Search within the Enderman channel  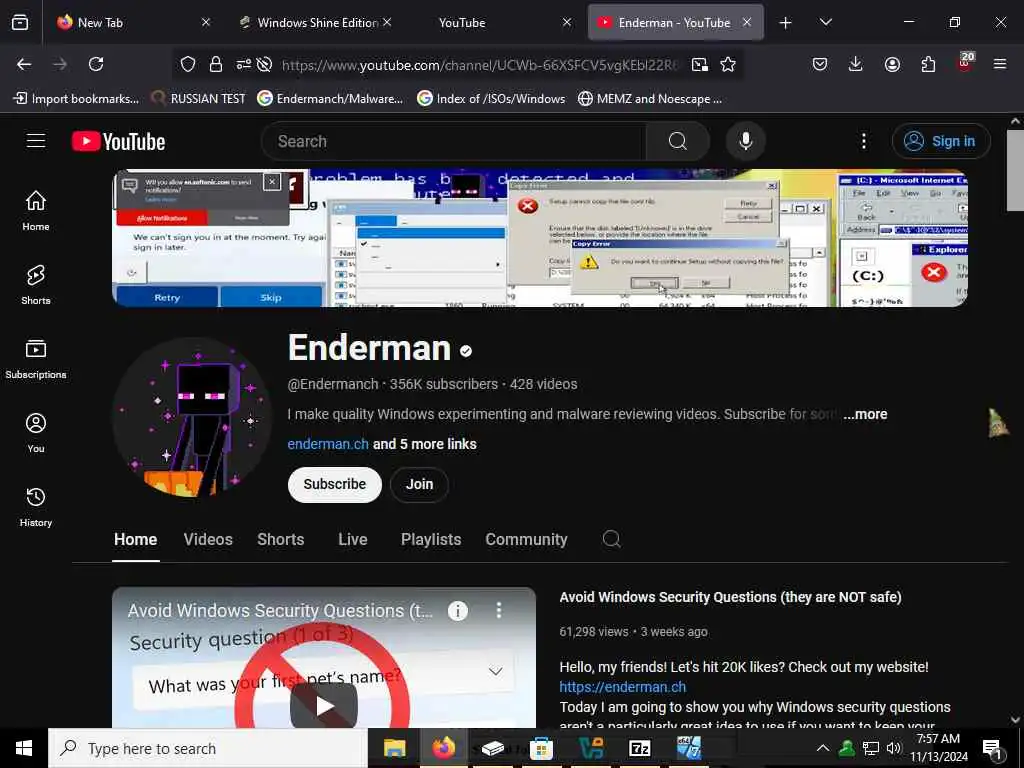[611, 539]
